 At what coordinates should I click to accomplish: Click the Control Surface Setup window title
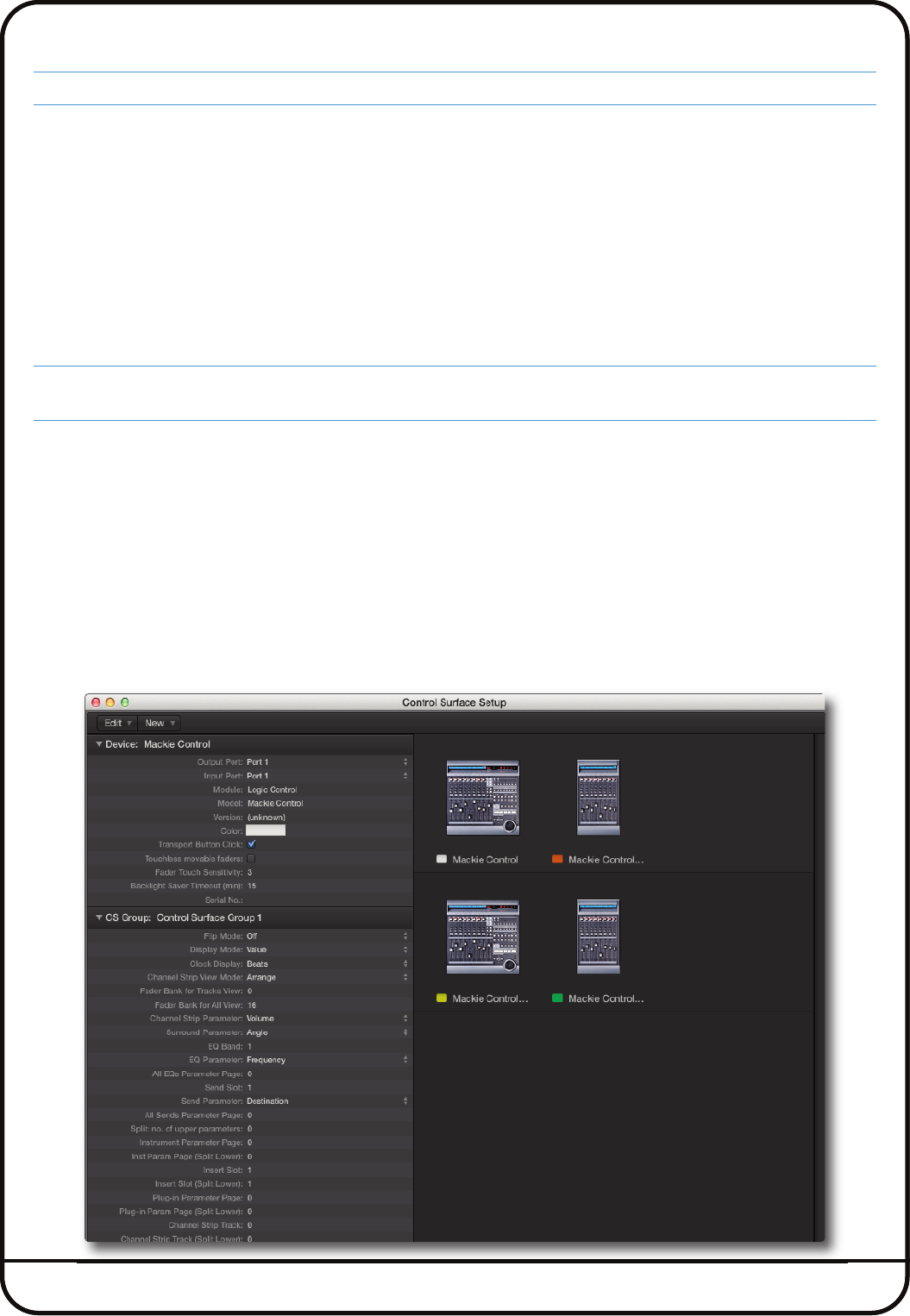(x=454, y=703)
